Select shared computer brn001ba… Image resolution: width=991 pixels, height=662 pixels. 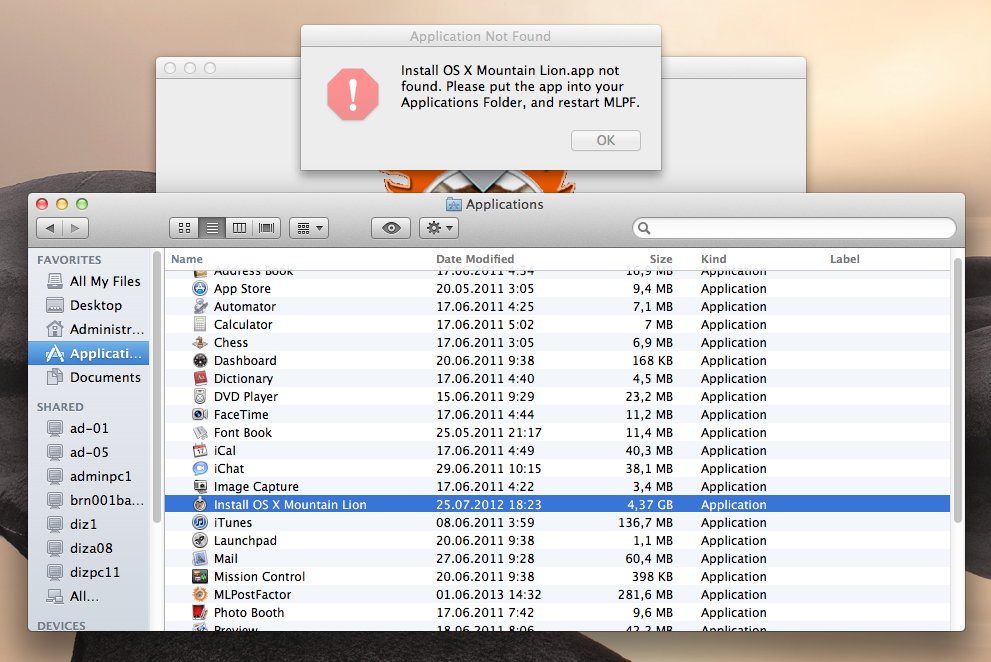click(89, 500)
